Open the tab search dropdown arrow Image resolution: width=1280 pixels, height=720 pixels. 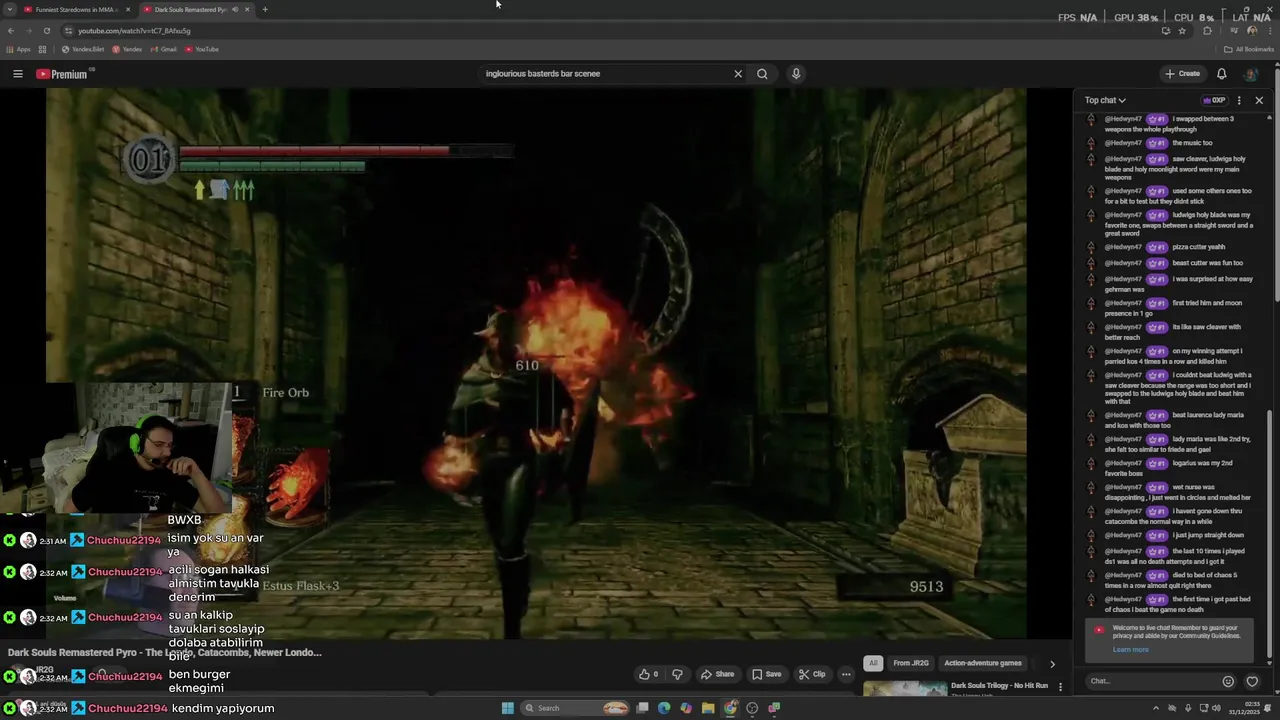point(8,9)
